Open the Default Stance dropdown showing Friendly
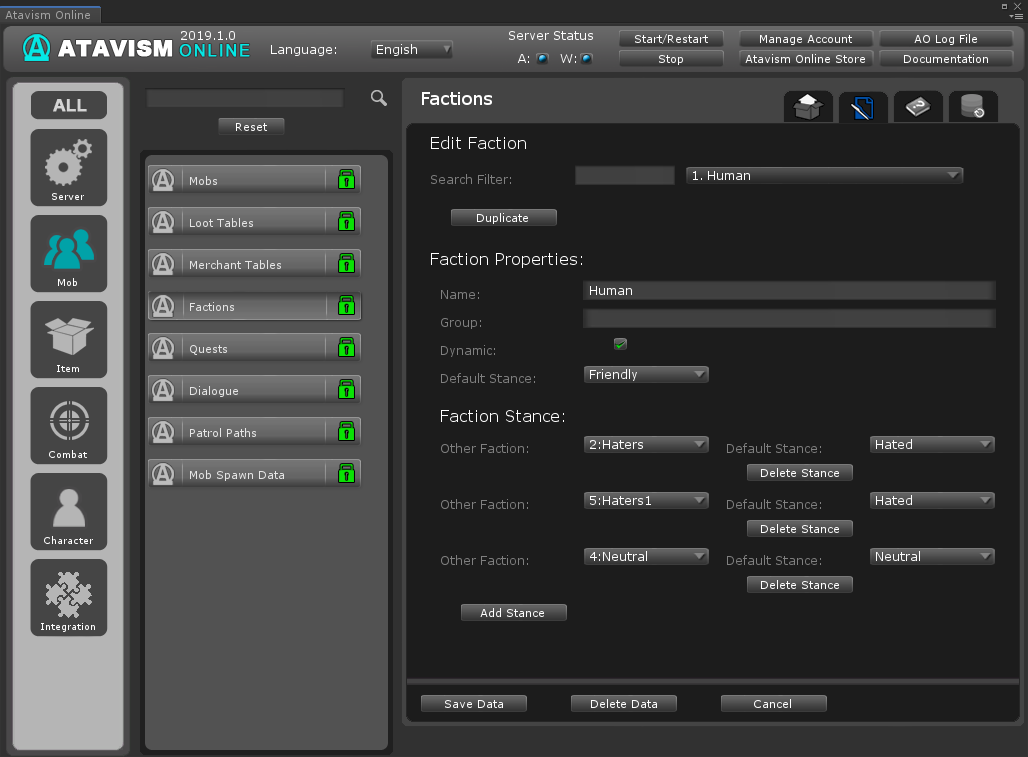Screen dimensions: 1028x757 point(646,374)
